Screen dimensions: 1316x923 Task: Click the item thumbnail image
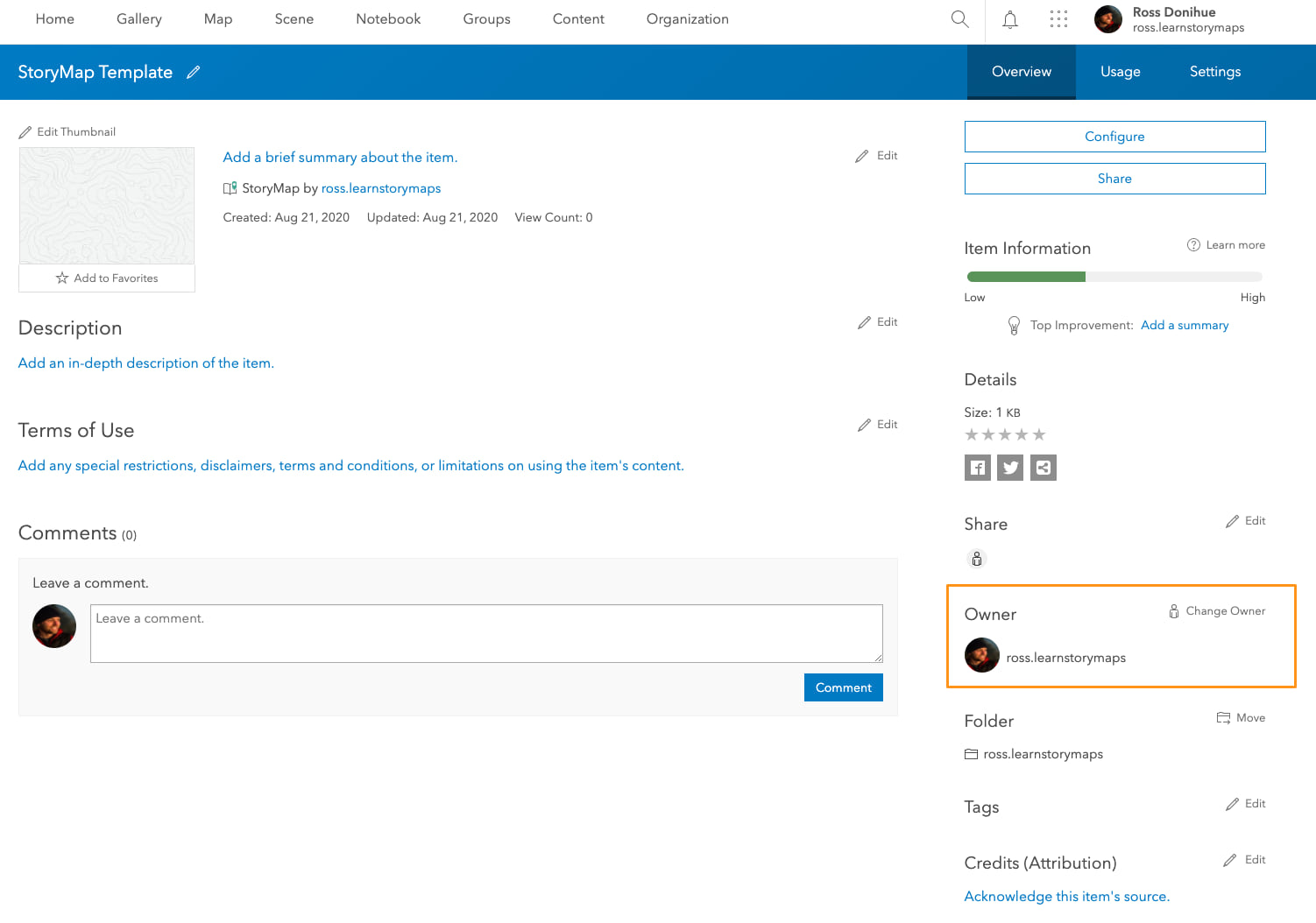pos(107,206)
